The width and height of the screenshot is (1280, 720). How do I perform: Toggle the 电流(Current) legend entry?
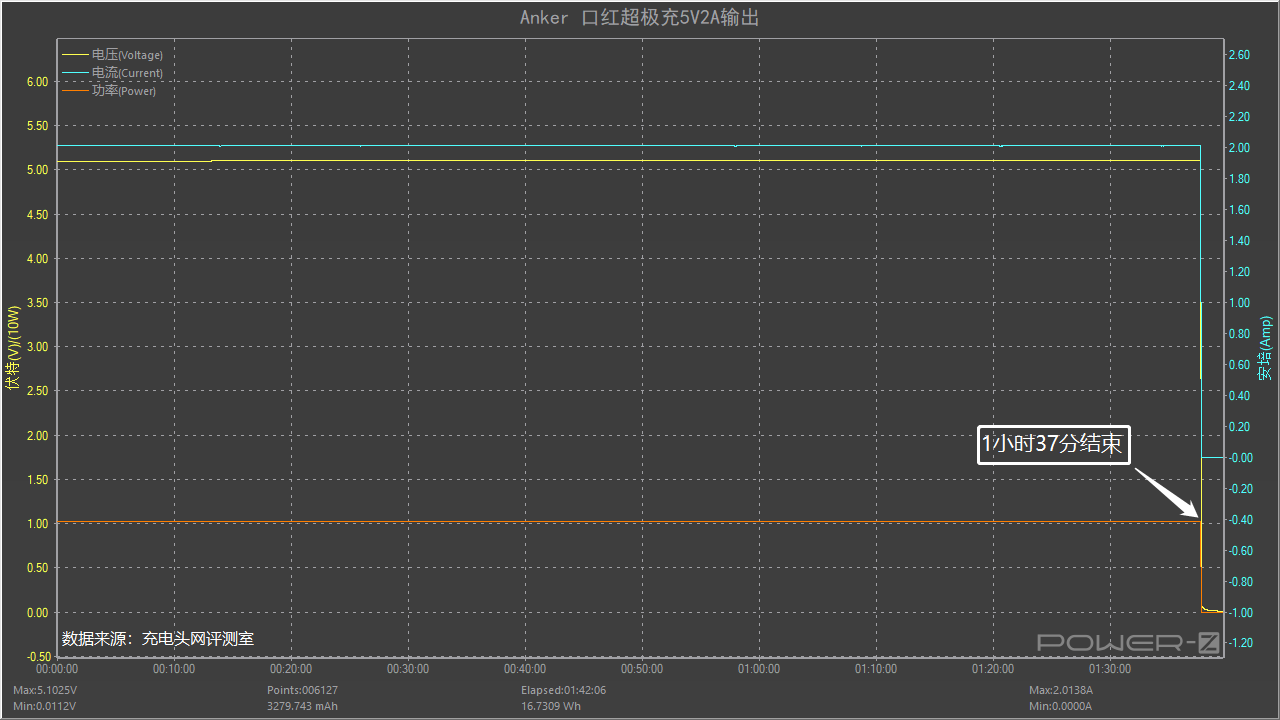[127, 73]
